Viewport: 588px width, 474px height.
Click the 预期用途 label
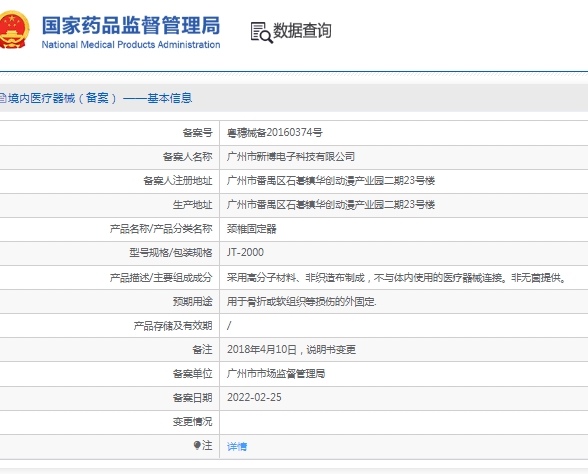(x=192, y=302)
